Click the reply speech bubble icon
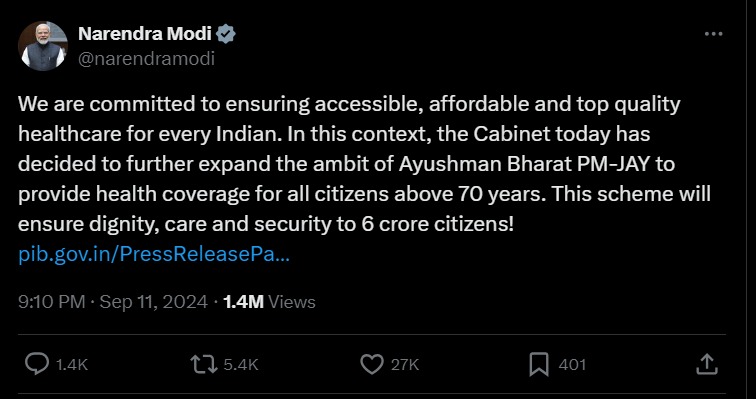This screenshot has width=756, height=399. [x=37, y=364]
